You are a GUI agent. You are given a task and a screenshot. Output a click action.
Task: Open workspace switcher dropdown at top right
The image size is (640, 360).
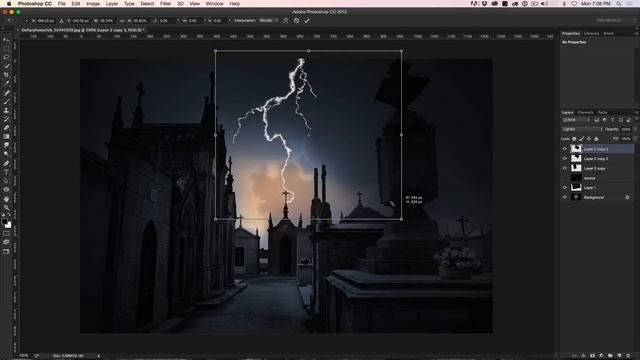(x=615, y=20)
